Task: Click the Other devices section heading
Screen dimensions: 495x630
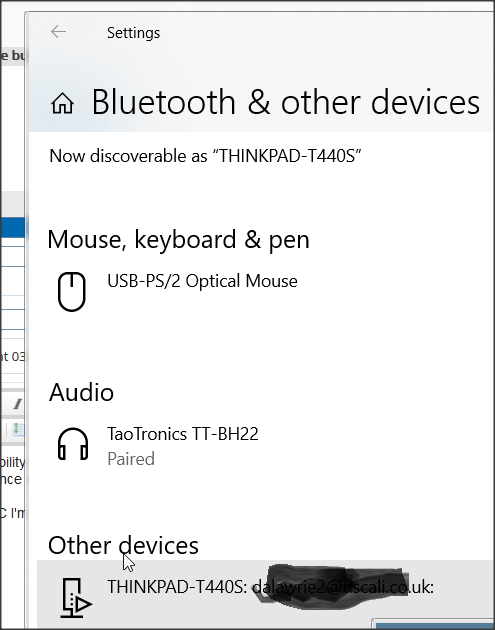Action: click(x=123, y=546)
